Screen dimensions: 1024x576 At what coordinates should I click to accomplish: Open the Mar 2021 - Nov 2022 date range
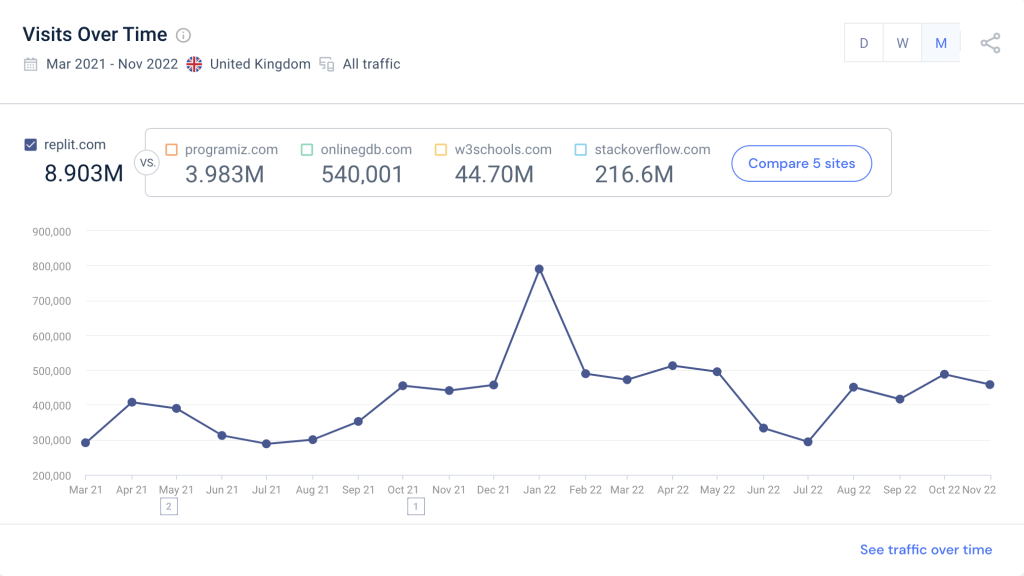[112, 64]
